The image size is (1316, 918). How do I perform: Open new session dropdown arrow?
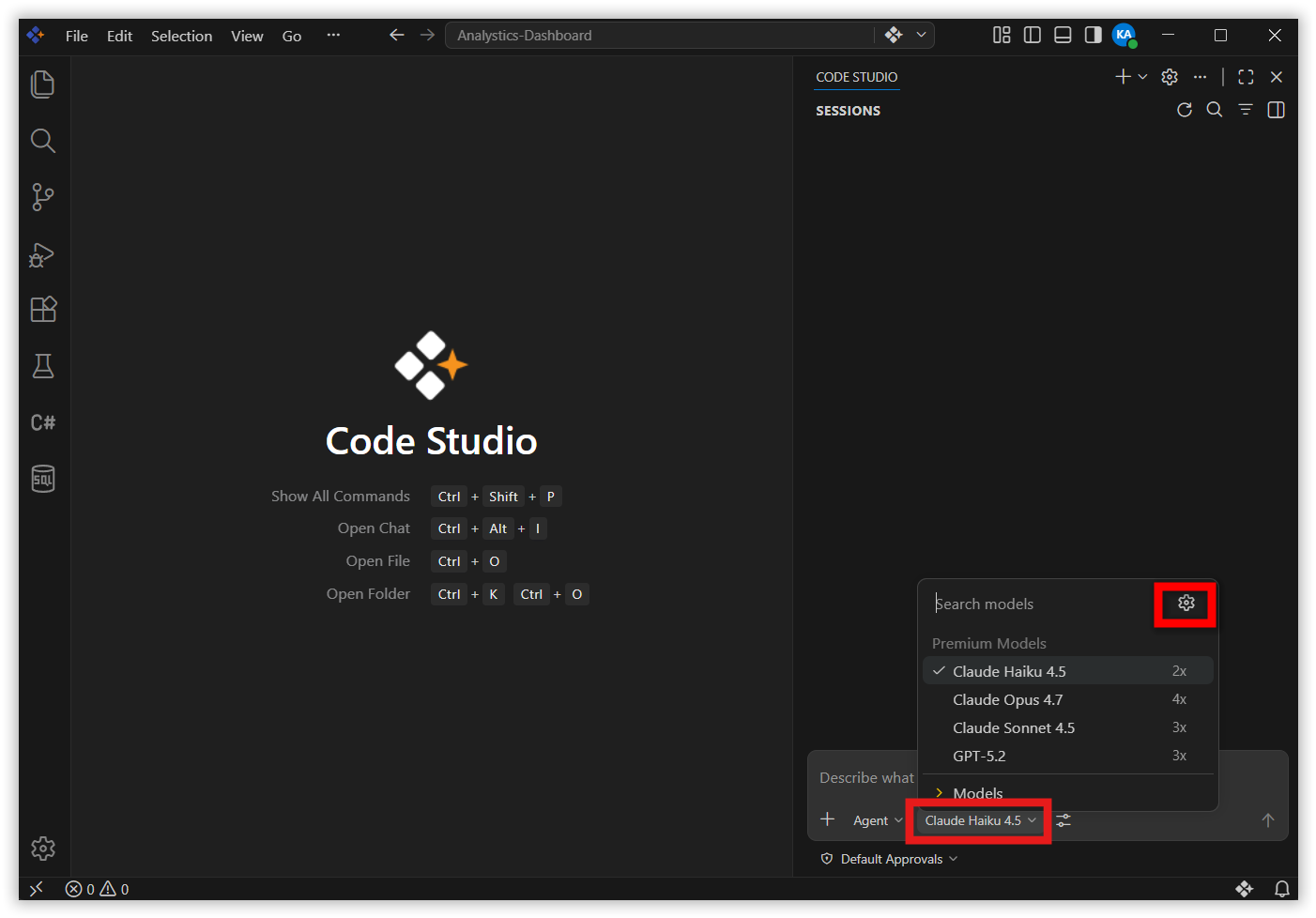click(x=1142, y=77)
